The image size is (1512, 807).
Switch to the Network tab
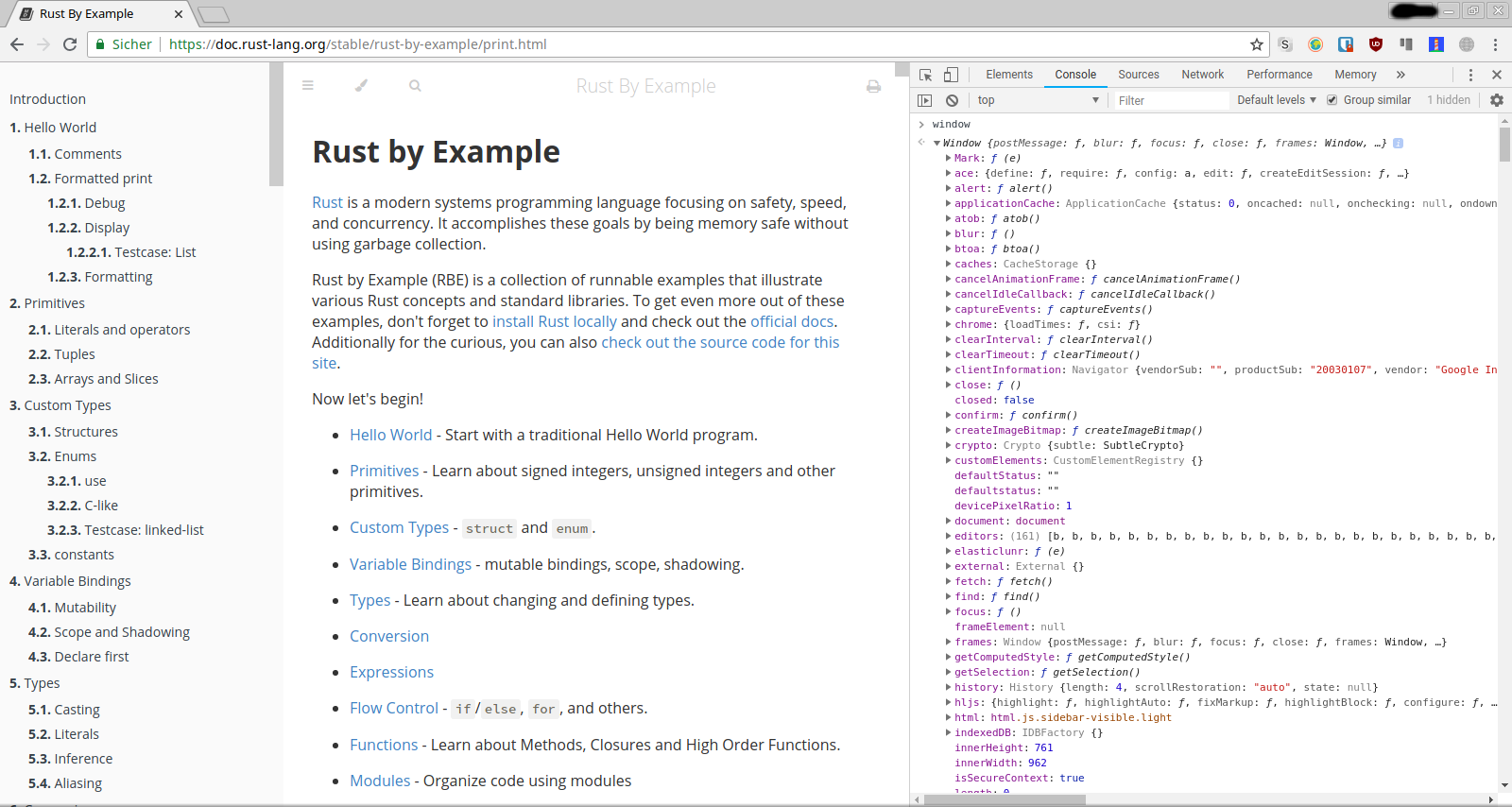tap(1202, 75)
